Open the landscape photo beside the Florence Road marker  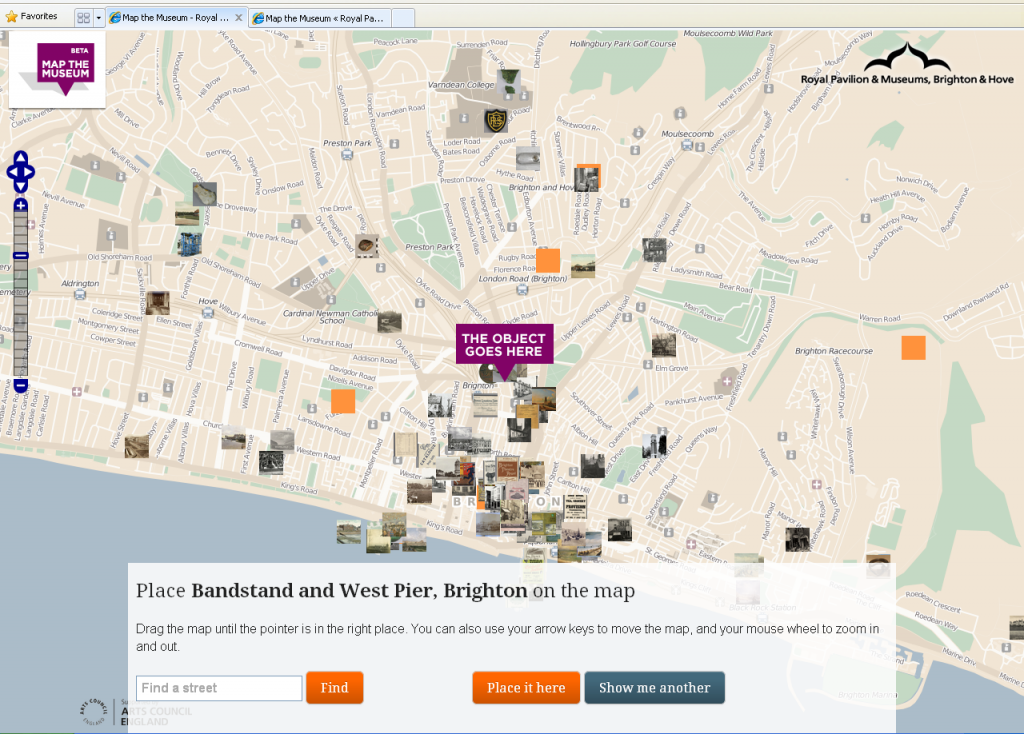[583, 266]
